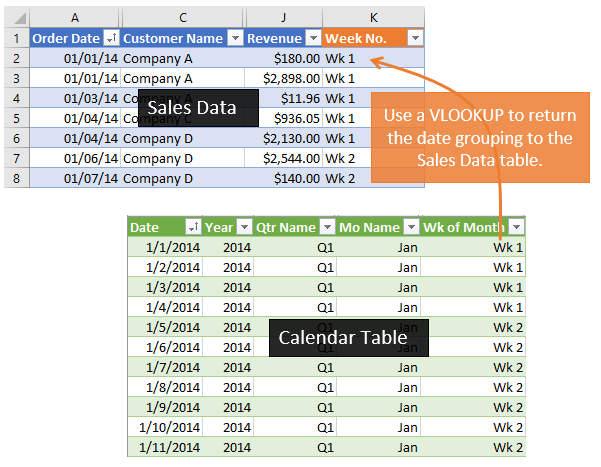The image size is (601, 467).
Task: Open the Wk of Month filter dropdown
Action: point(515,227)
